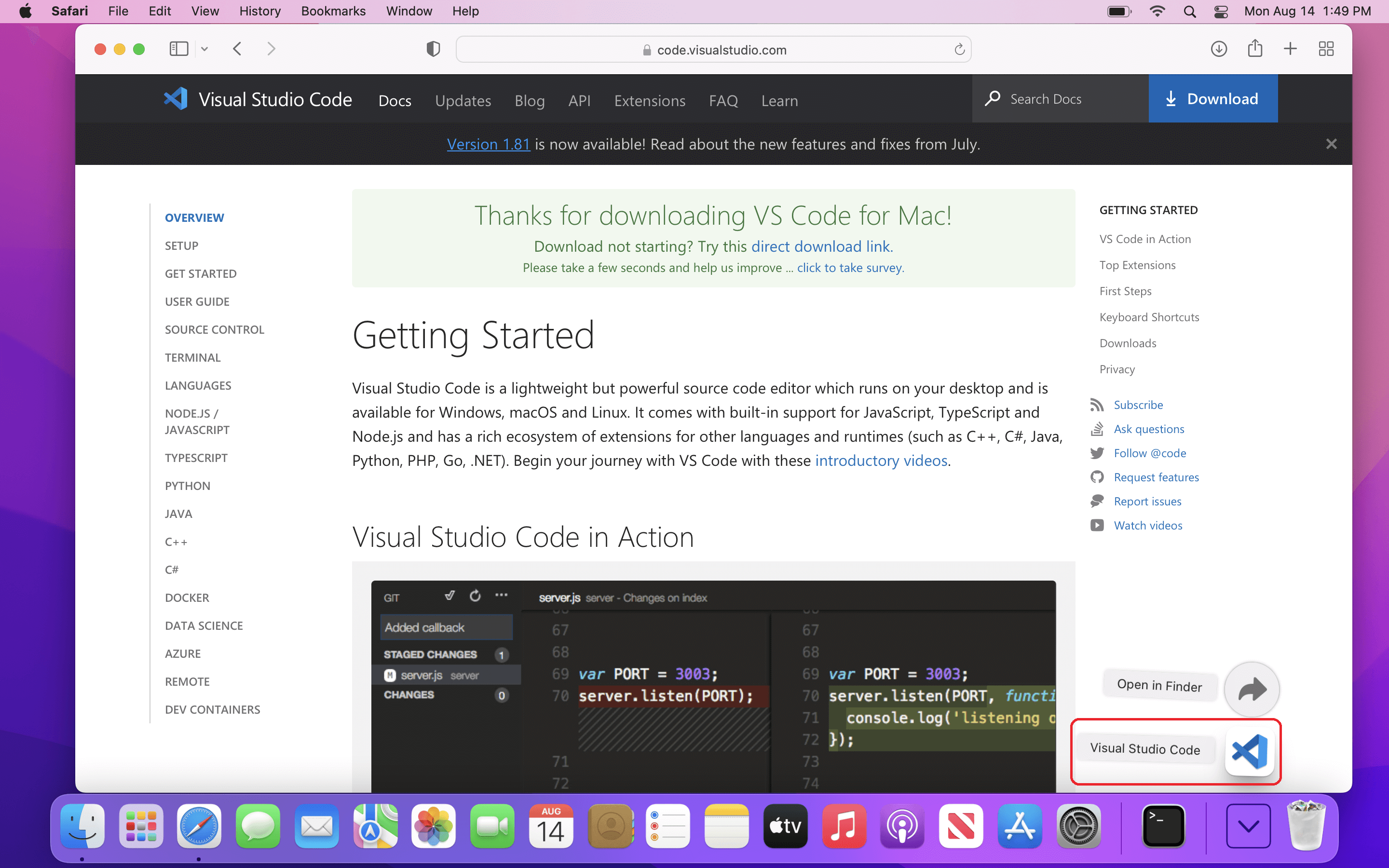Viewport: 1389px width, 868px height.
Task: Follow the direct download link
Action: tap(820, 246)
